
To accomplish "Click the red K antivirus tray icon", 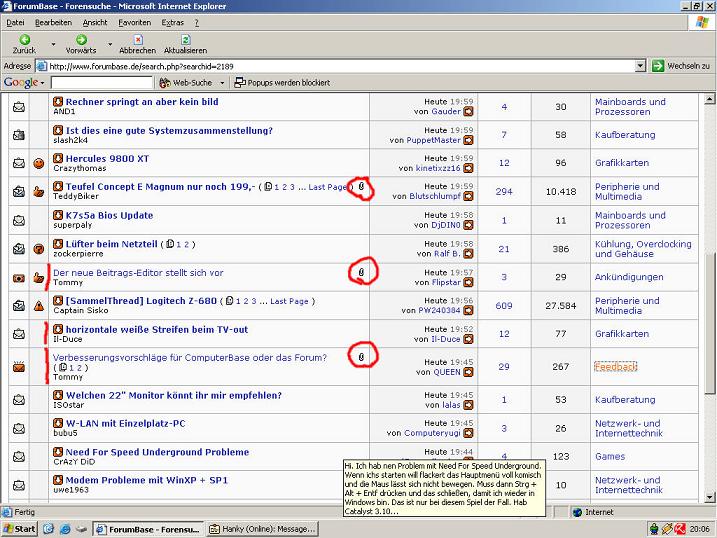I will coord(680,529).
